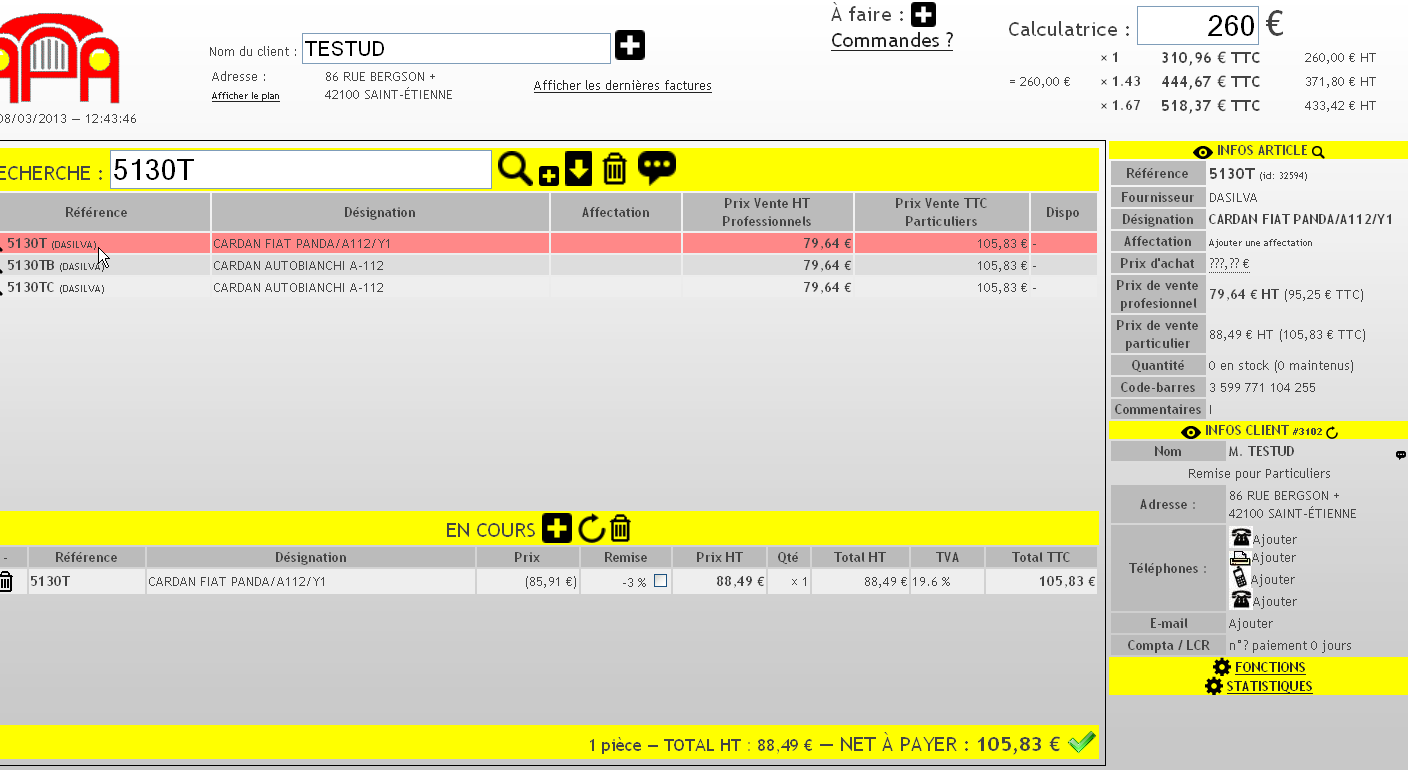The height and width of the screenshot is (770, 1408).
Task: Click the trash icon in the search bar
Action: point(615,169)
